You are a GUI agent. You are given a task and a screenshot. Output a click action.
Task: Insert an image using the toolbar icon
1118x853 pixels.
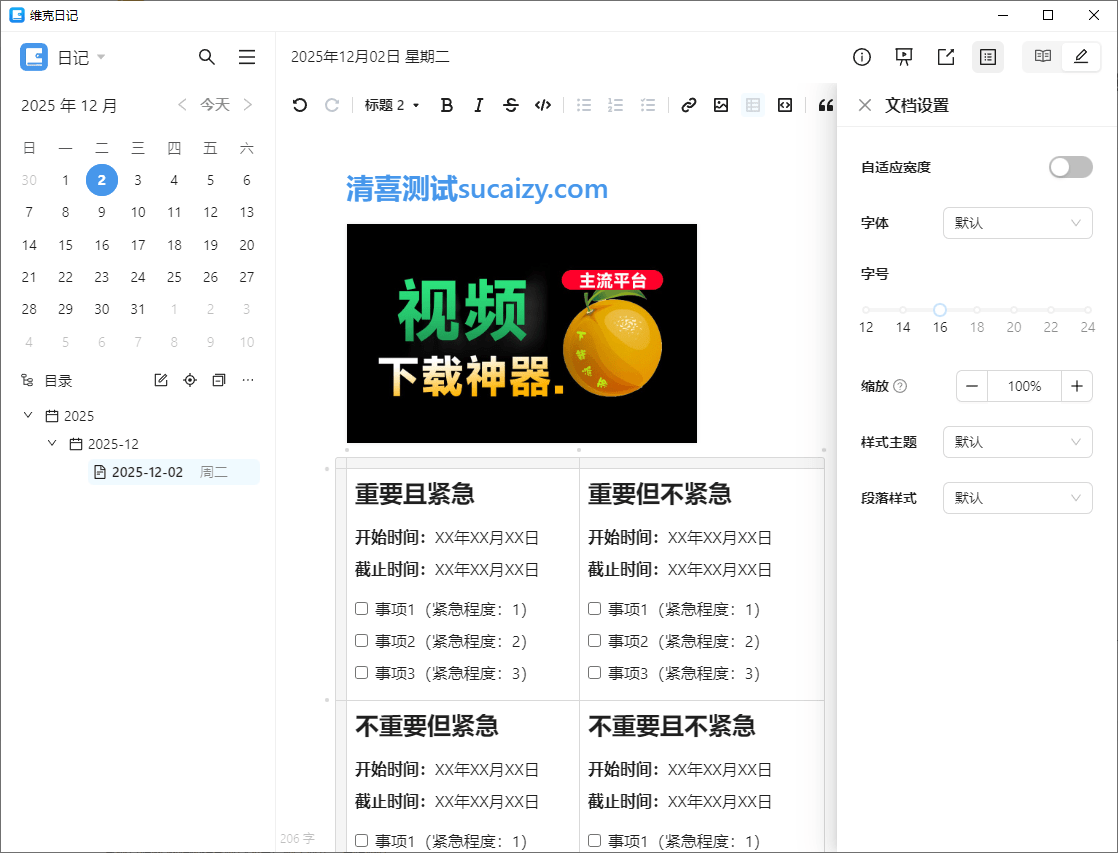click(x=721, y=105)
